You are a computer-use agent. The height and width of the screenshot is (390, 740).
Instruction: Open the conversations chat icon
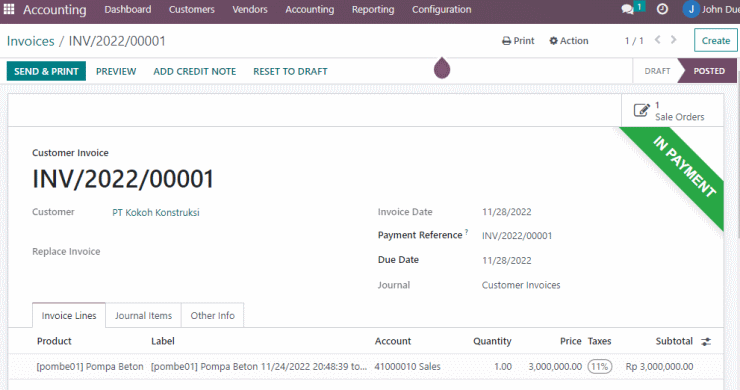(x=627, y=9)
